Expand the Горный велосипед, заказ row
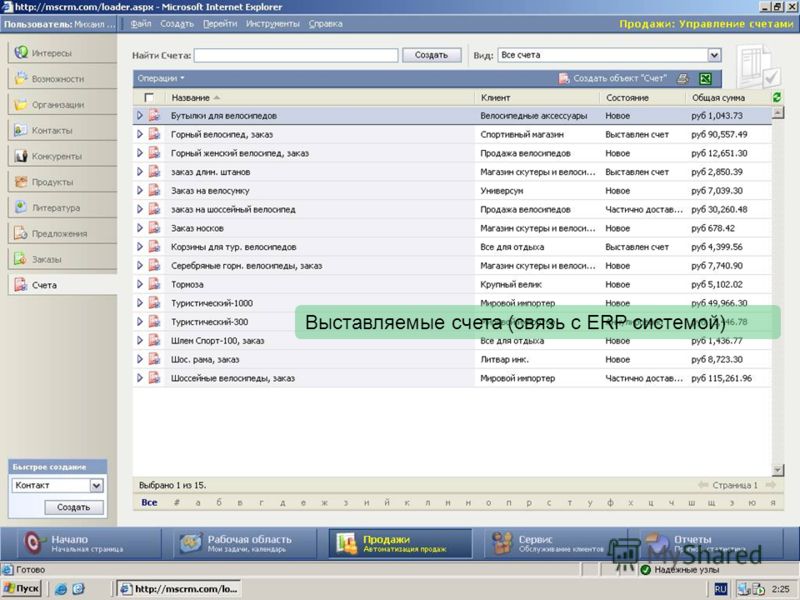This screenshot has width=800, height=600. pyautogui.click(x=140, y=134)
